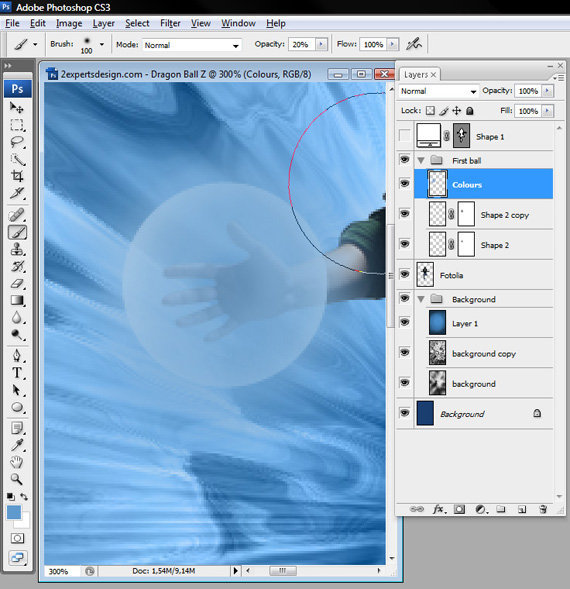The image size is (570, 589).
Task: Select the Hand tool
Action: click(17, 462)
